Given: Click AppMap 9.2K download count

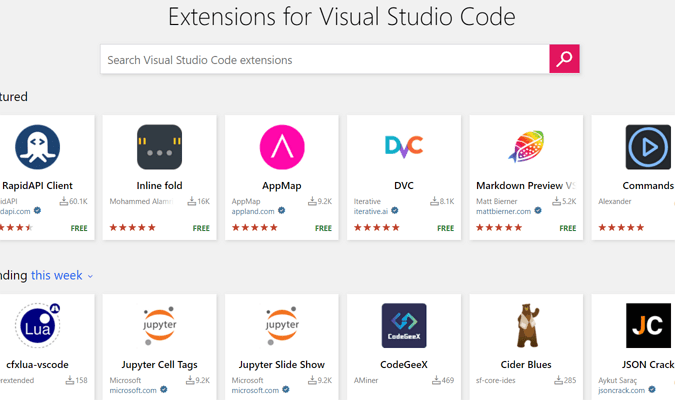Looking at the screenshot, I should click(320, 201).
